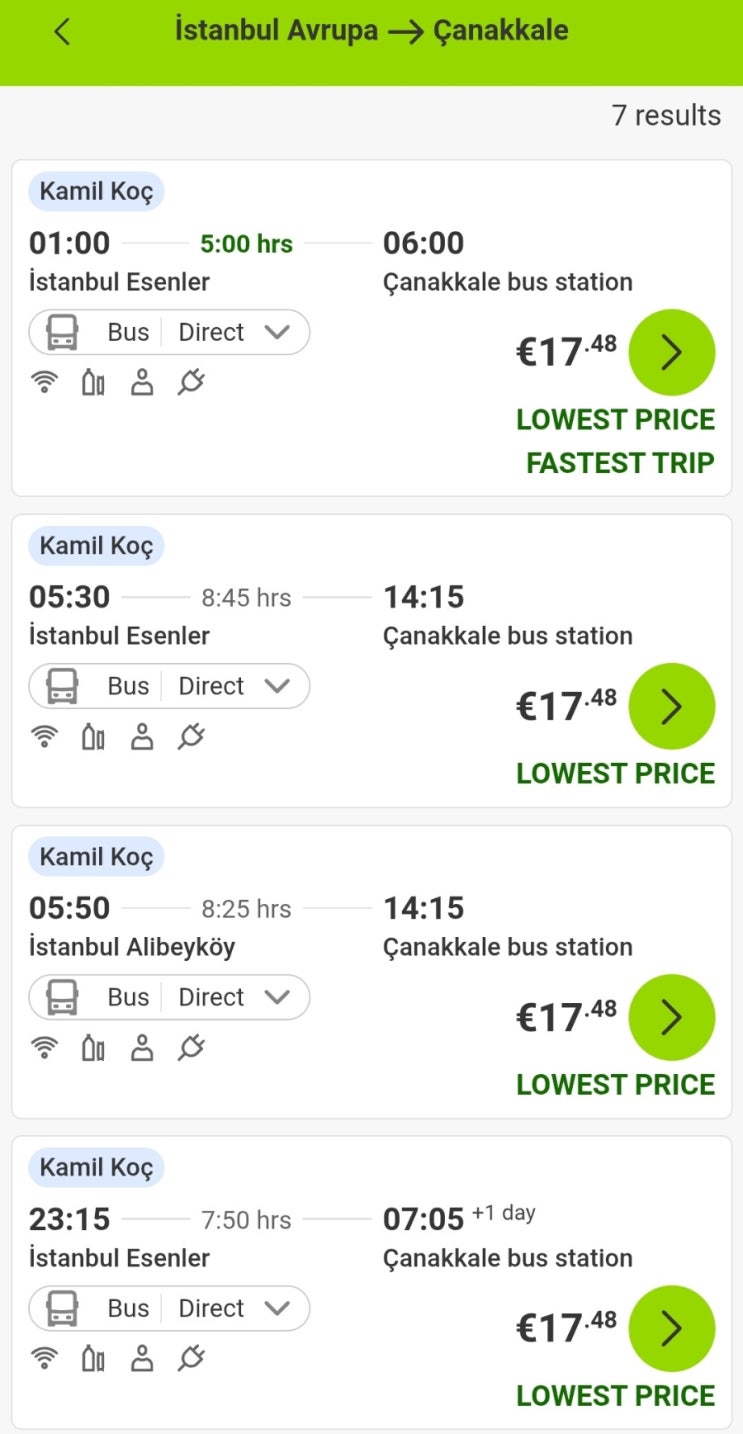Viewport: 743px width, 1434px height.
Task: Tap the drinks bottle icon on 23:15 trip
Action: pos(93,1359)
